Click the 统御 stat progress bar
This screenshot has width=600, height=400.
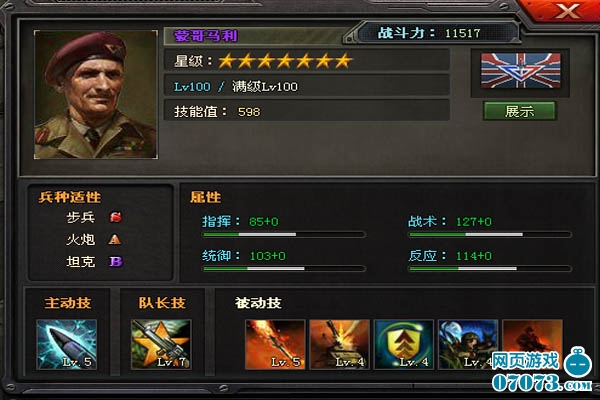[284, 269]
